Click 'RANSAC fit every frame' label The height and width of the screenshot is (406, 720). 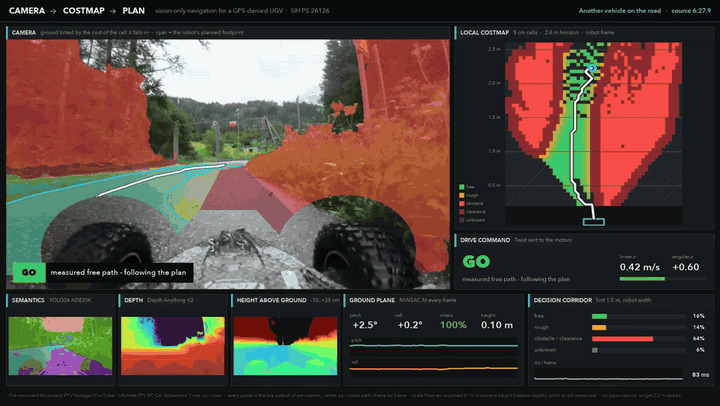(428, 300)
